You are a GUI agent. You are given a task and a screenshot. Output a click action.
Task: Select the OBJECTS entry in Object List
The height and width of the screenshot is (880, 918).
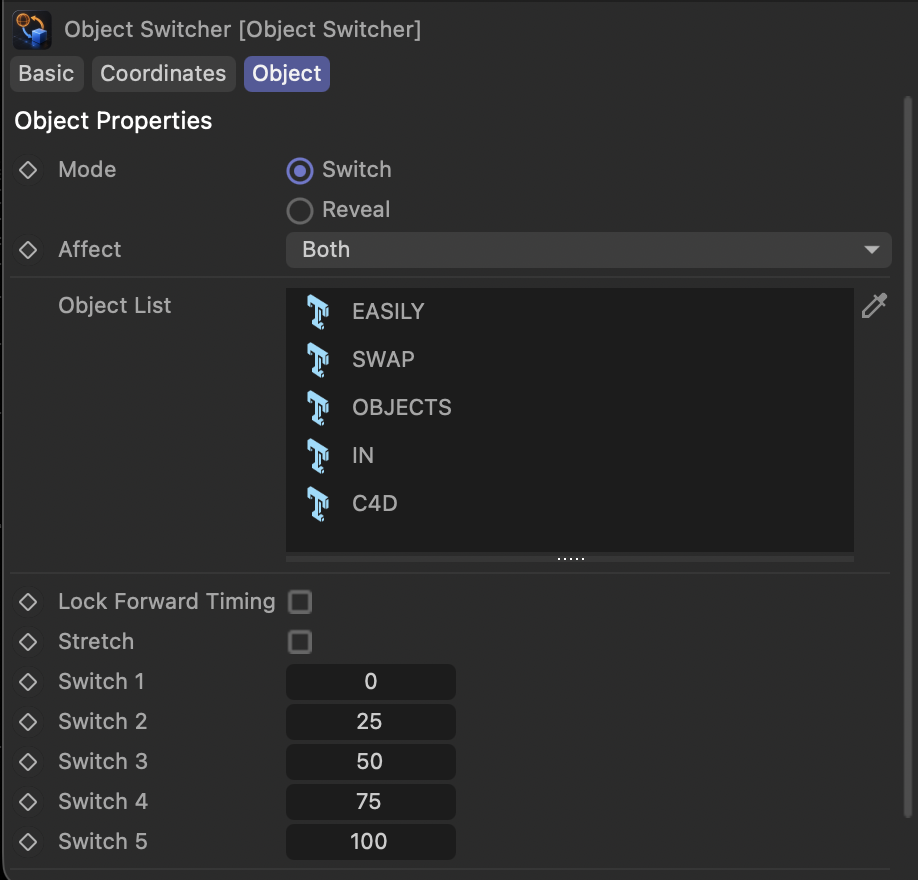pos(570,408)
